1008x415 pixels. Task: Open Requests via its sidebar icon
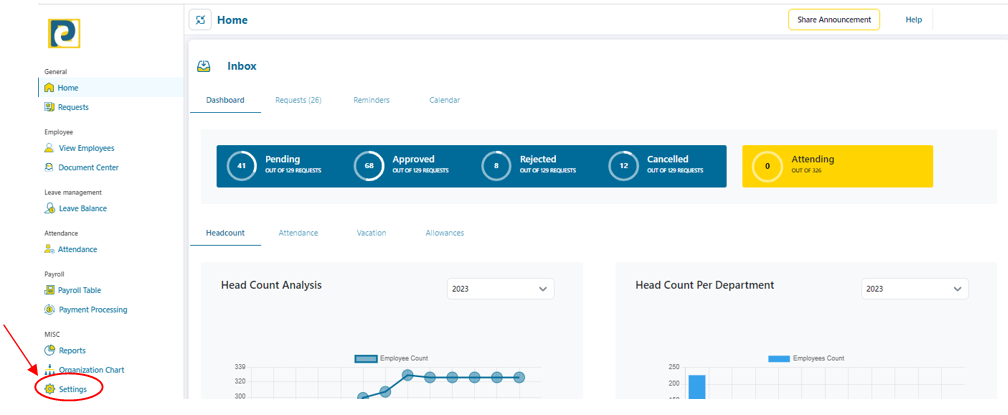tap(49, 107)
